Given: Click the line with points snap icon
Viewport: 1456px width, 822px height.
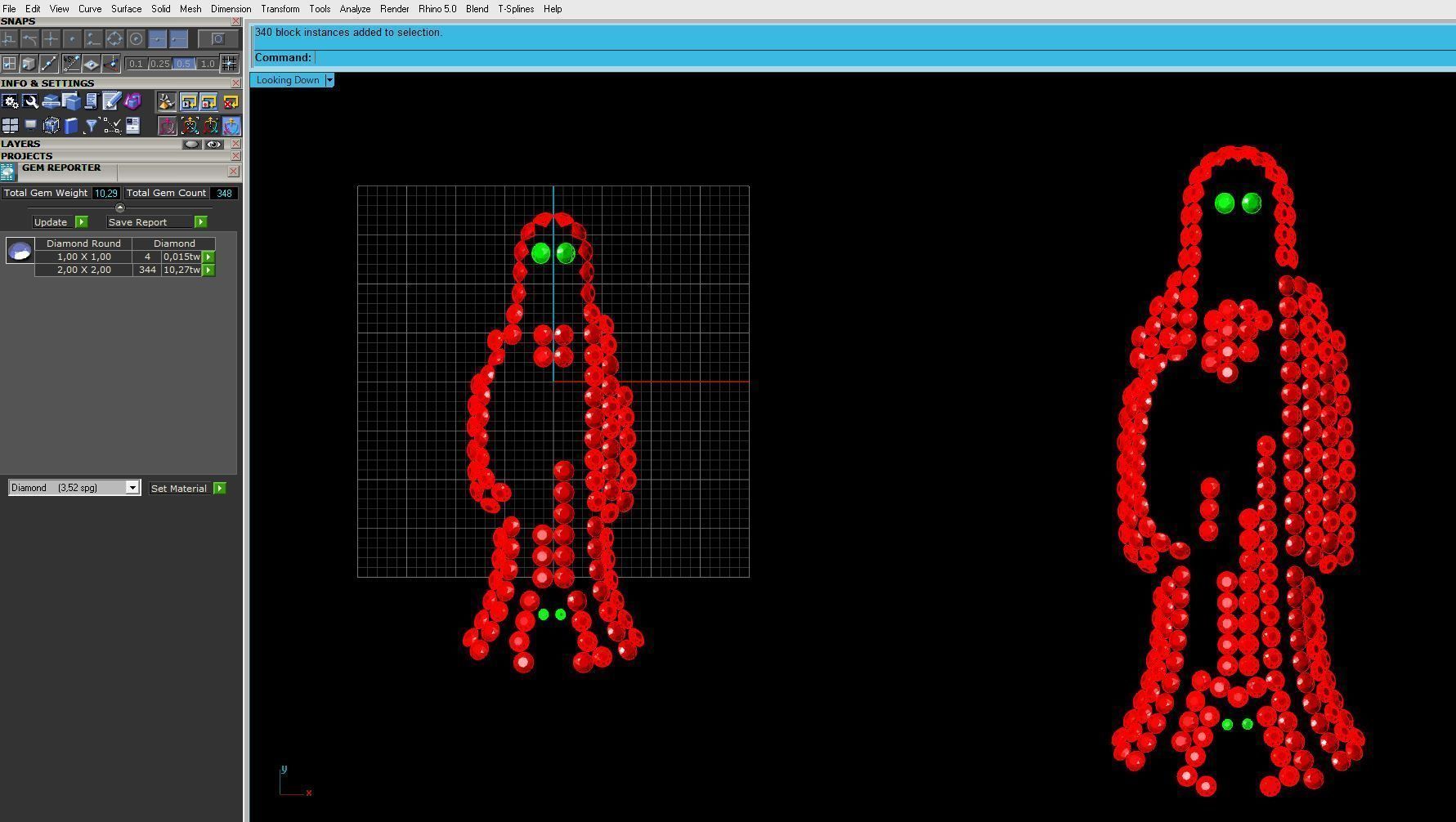Looking at the screenshot, I should coord(49,63).
